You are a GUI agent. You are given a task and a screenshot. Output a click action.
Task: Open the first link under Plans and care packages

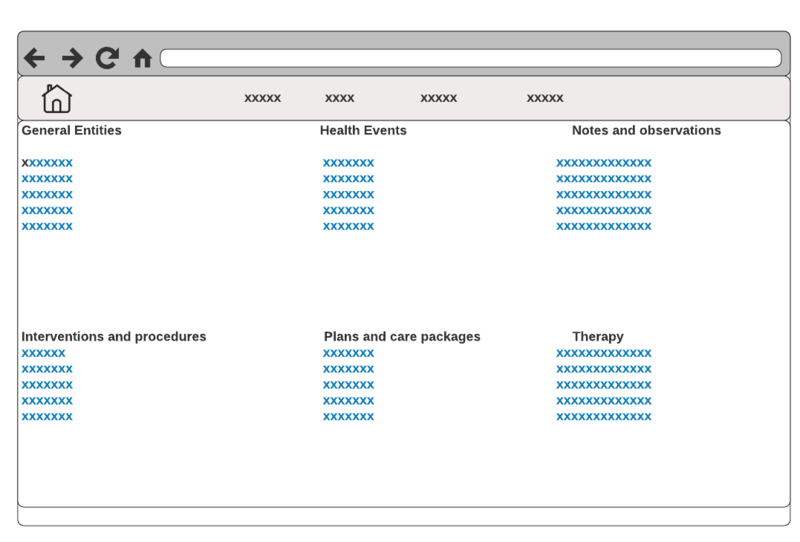(x=348, y=353)
